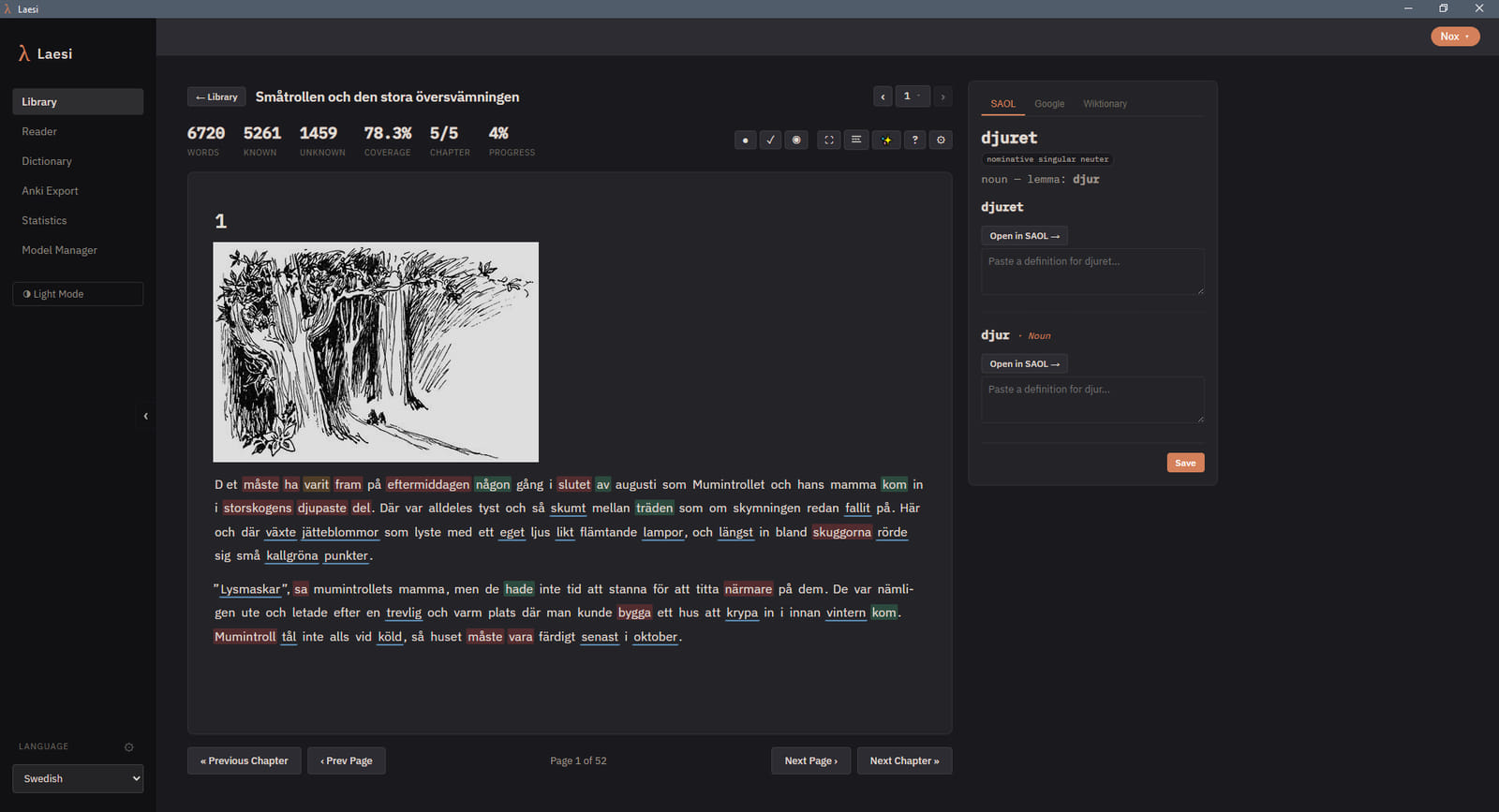Go back with the Library button
1499x812 pixels.
(x=217, y=96)
